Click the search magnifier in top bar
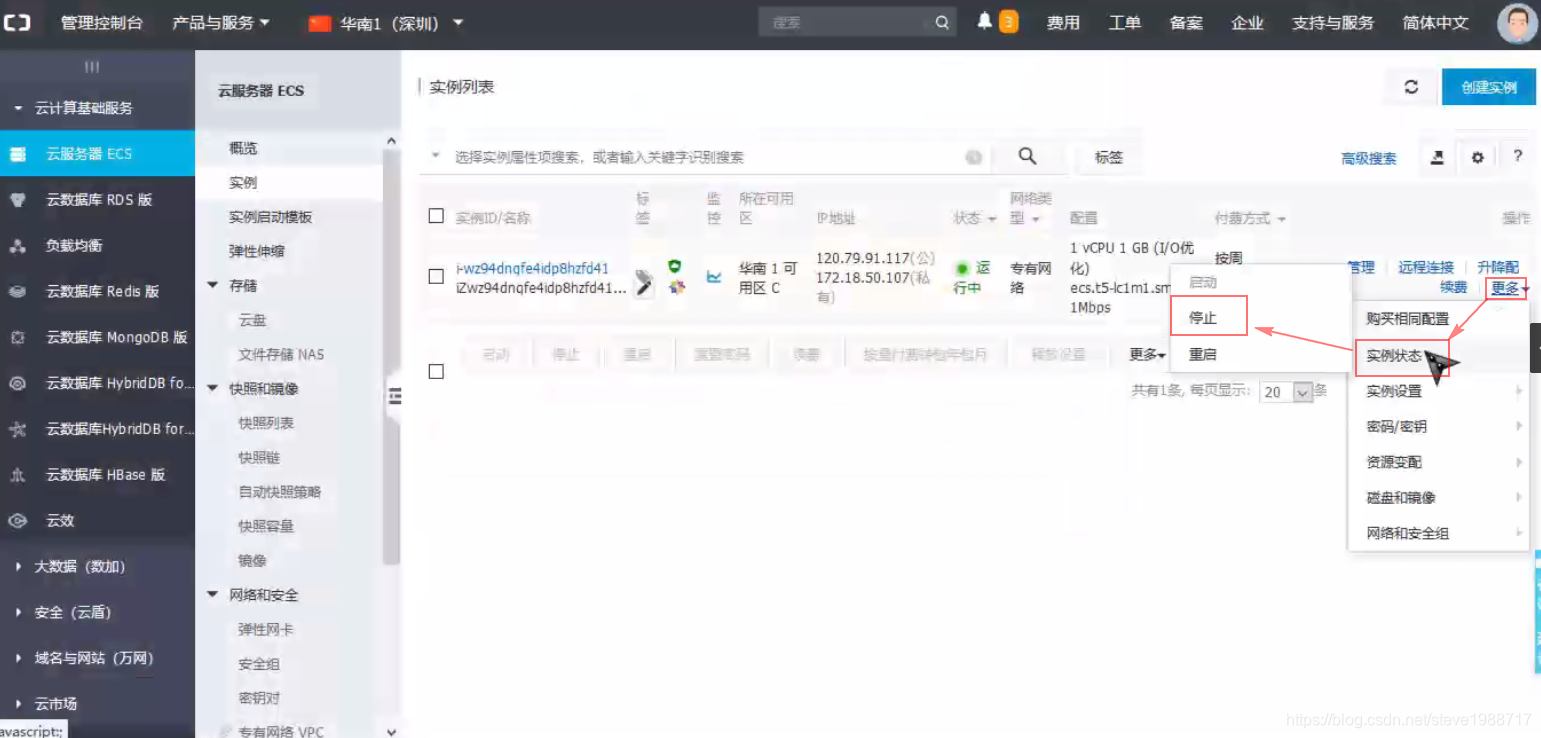This screenshot has height=738, width=1541. pos(942,22)
